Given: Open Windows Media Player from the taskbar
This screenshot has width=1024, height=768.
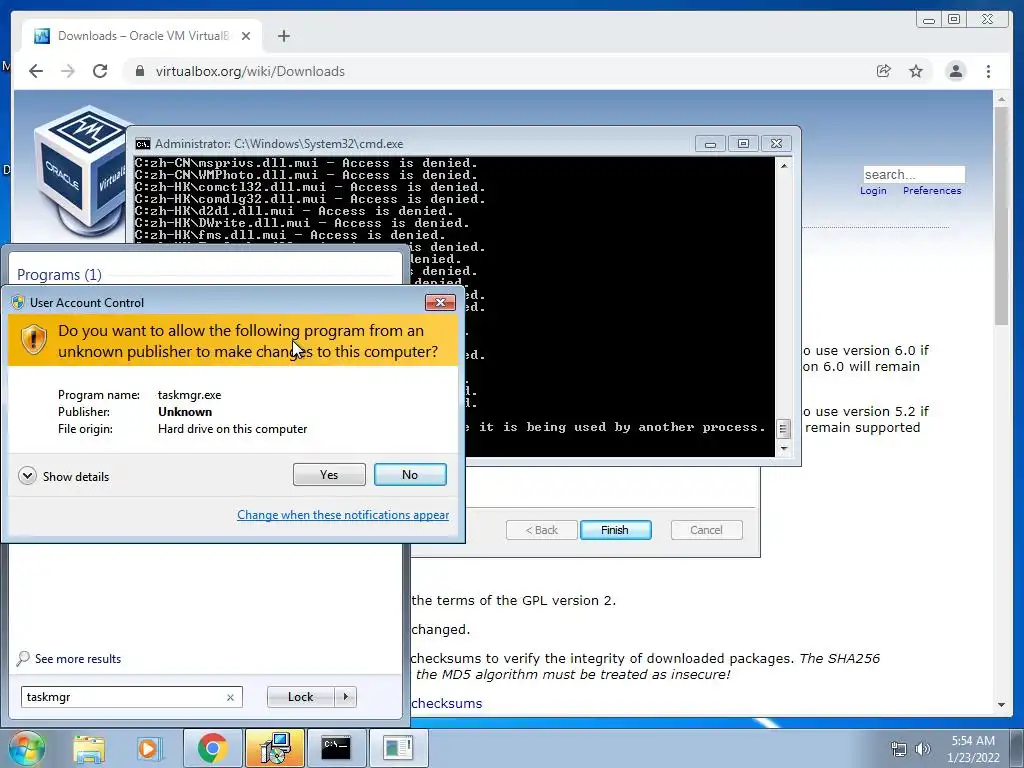Looking at the screenshot, I should (149, 748).
